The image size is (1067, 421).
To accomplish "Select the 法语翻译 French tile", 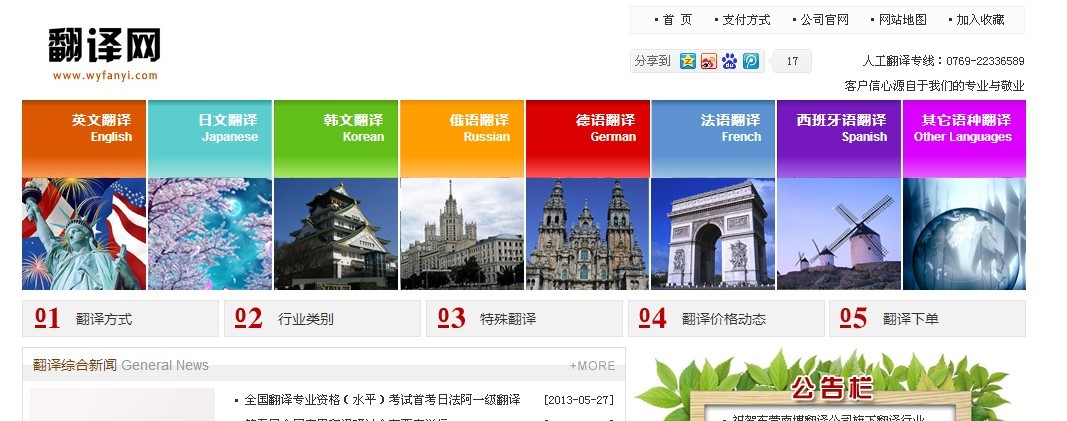I will pos(713,139).
